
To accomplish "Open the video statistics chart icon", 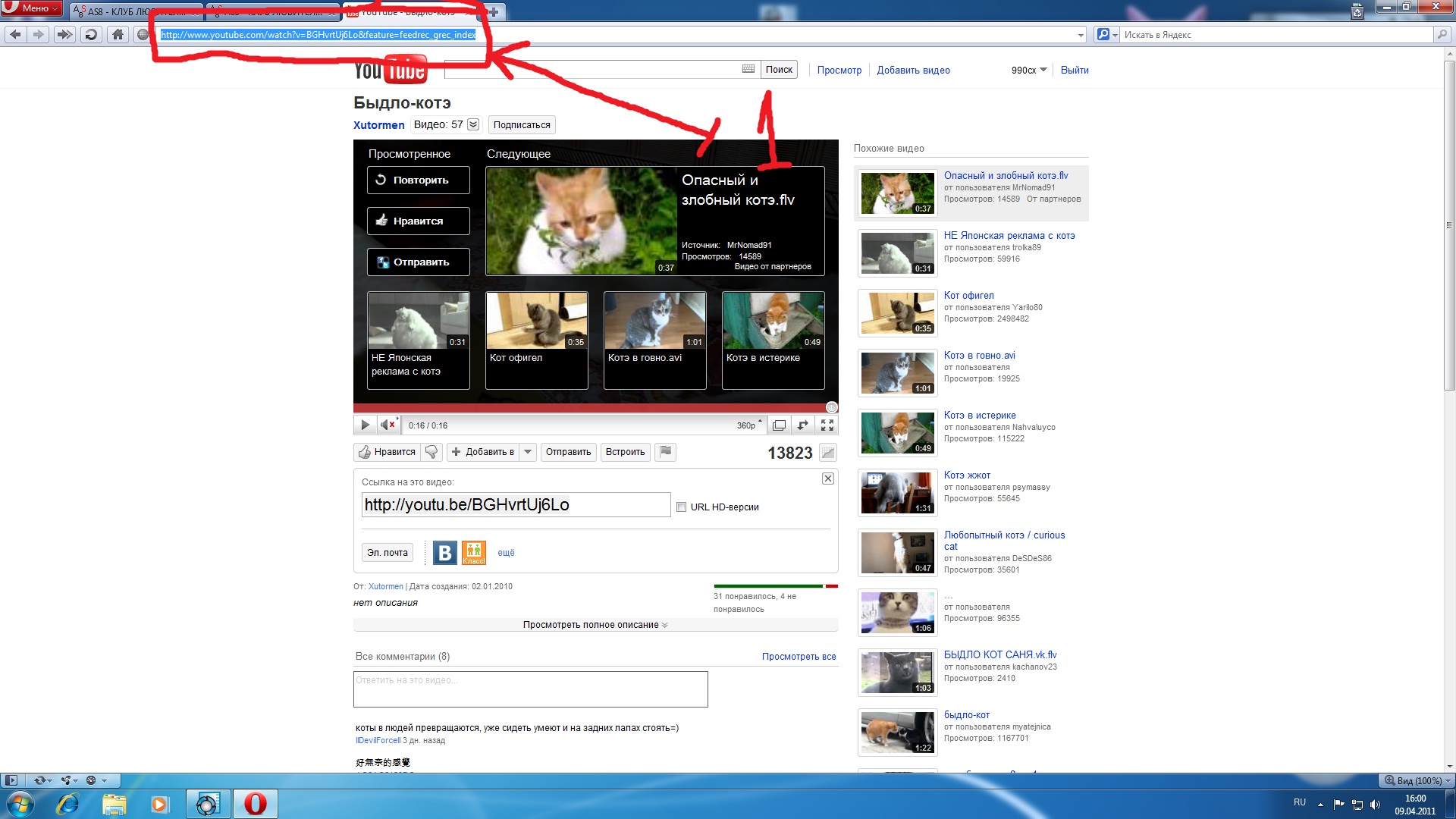I will [828, 453].
